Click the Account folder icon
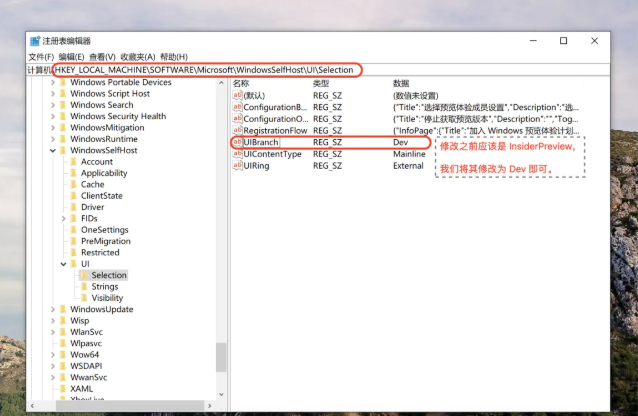Viewport: 638px width, 416px height. point(74,162)
